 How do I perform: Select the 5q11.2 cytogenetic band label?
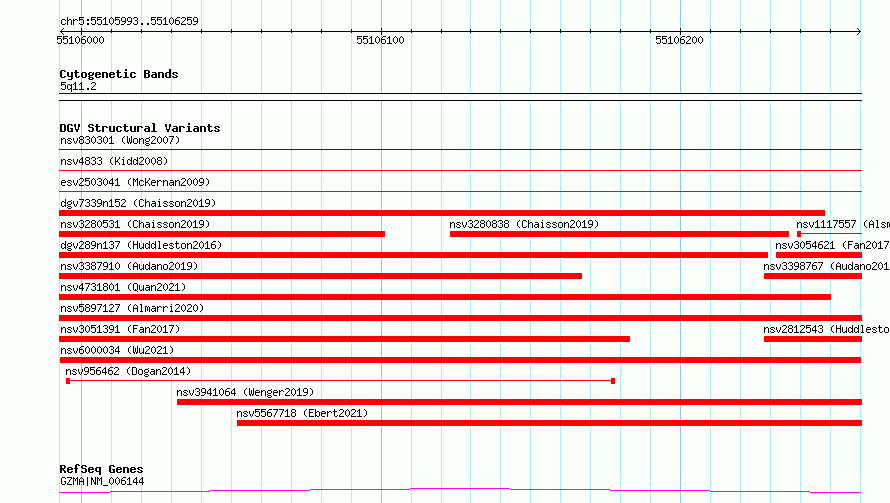78,86
